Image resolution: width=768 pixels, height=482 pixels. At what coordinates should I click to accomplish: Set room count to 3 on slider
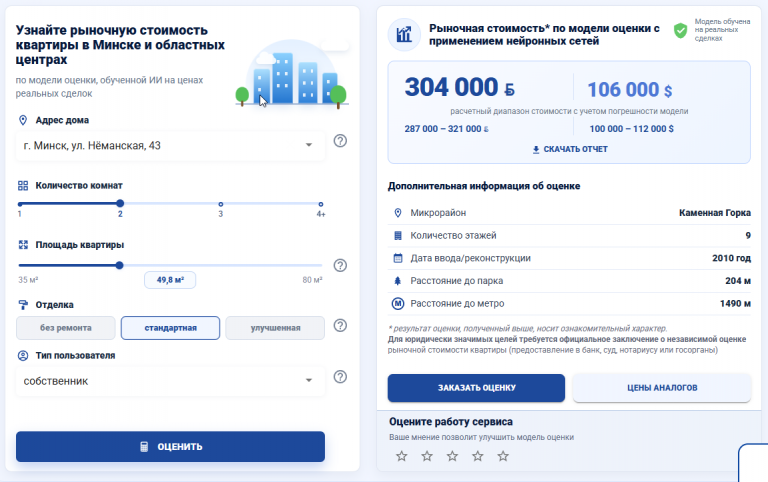pyautogui.click(x=220, y=204)
